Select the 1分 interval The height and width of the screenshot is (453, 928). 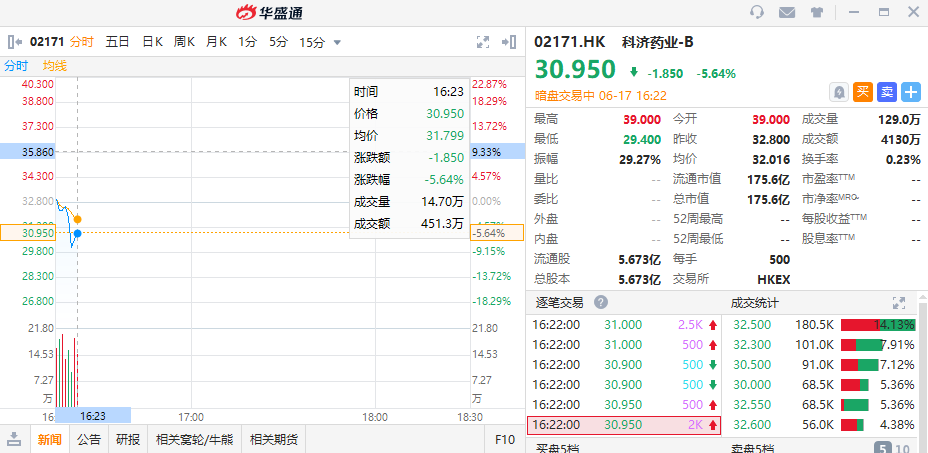(x=248, y=42)
